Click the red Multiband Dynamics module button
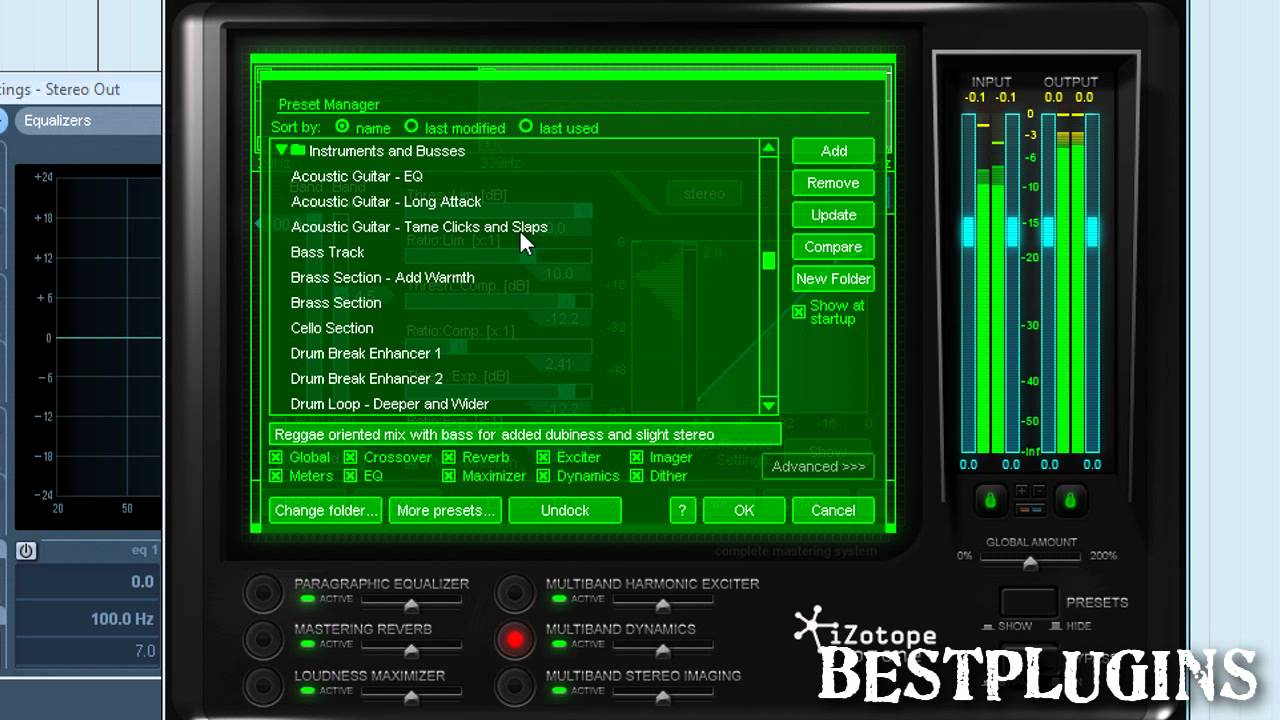The image size is (1280, 720). (x=516, y=639)
